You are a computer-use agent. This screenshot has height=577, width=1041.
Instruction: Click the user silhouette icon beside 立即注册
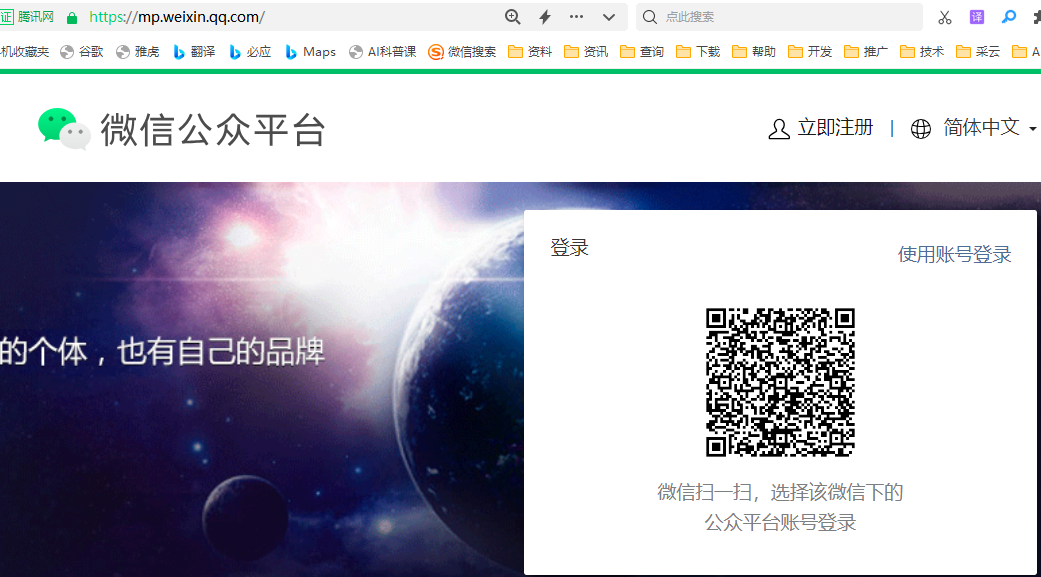[779, 129]
